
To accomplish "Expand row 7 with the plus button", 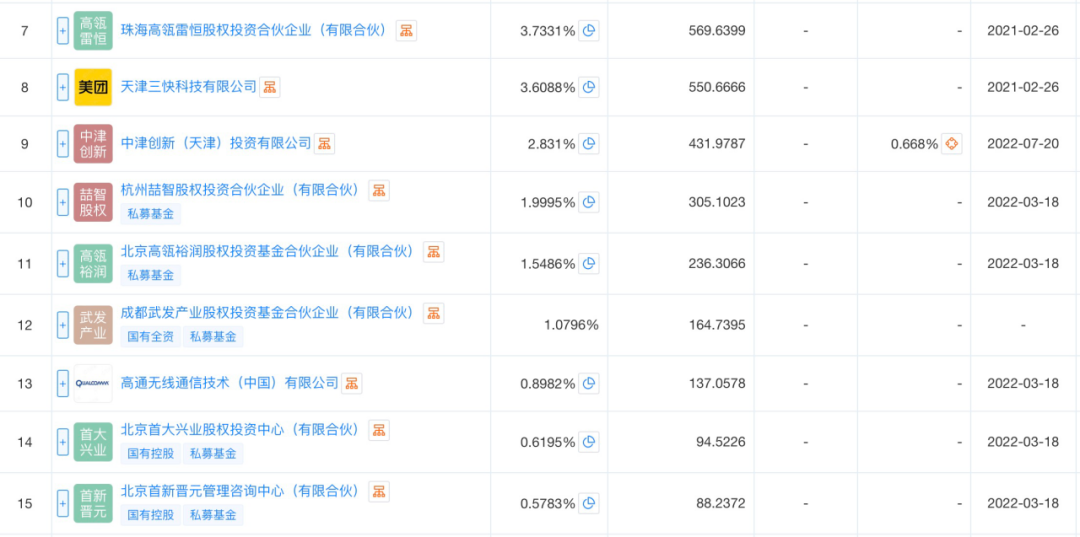I will tap(63, 31).
